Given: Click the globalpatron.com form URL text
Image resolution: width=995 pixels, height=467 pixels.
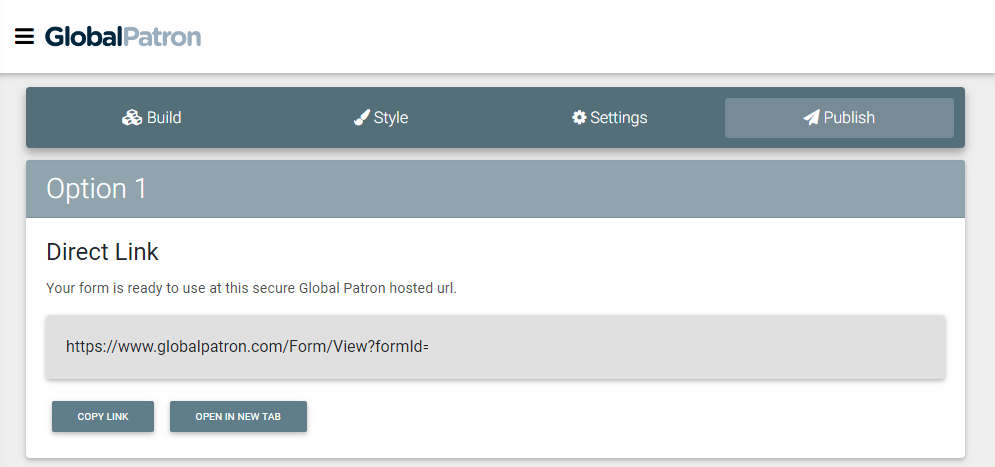Looking at the screenshot, I should pyautogui.click(x=247, y=347).
